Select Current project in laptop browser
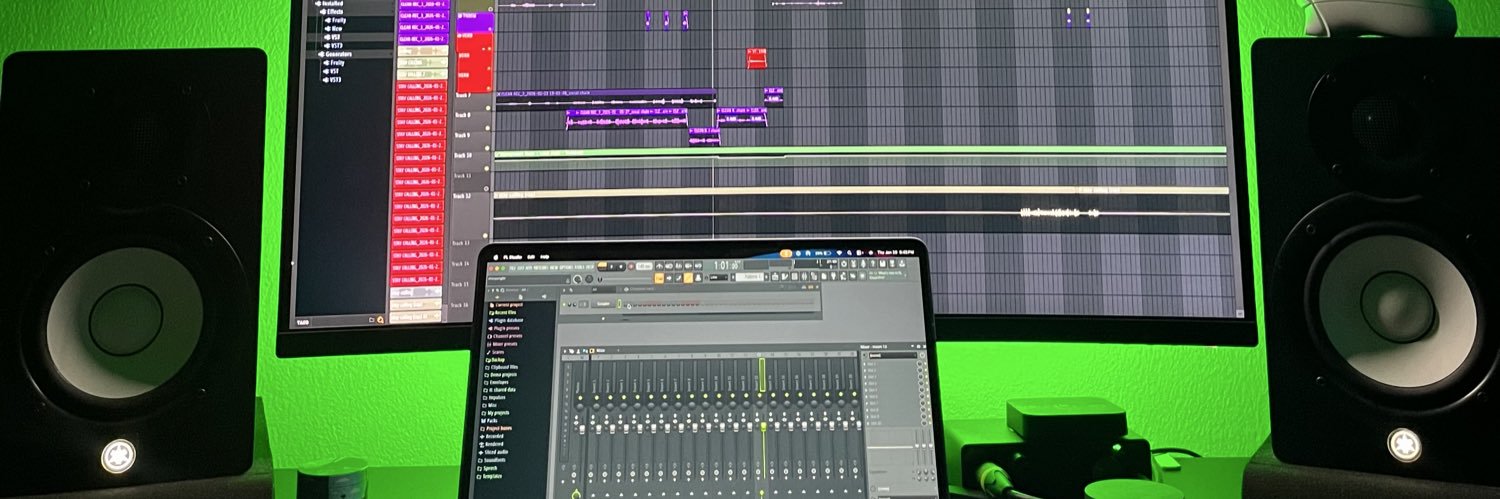Viewport: 1500px width, 499px height. (506, 305)
